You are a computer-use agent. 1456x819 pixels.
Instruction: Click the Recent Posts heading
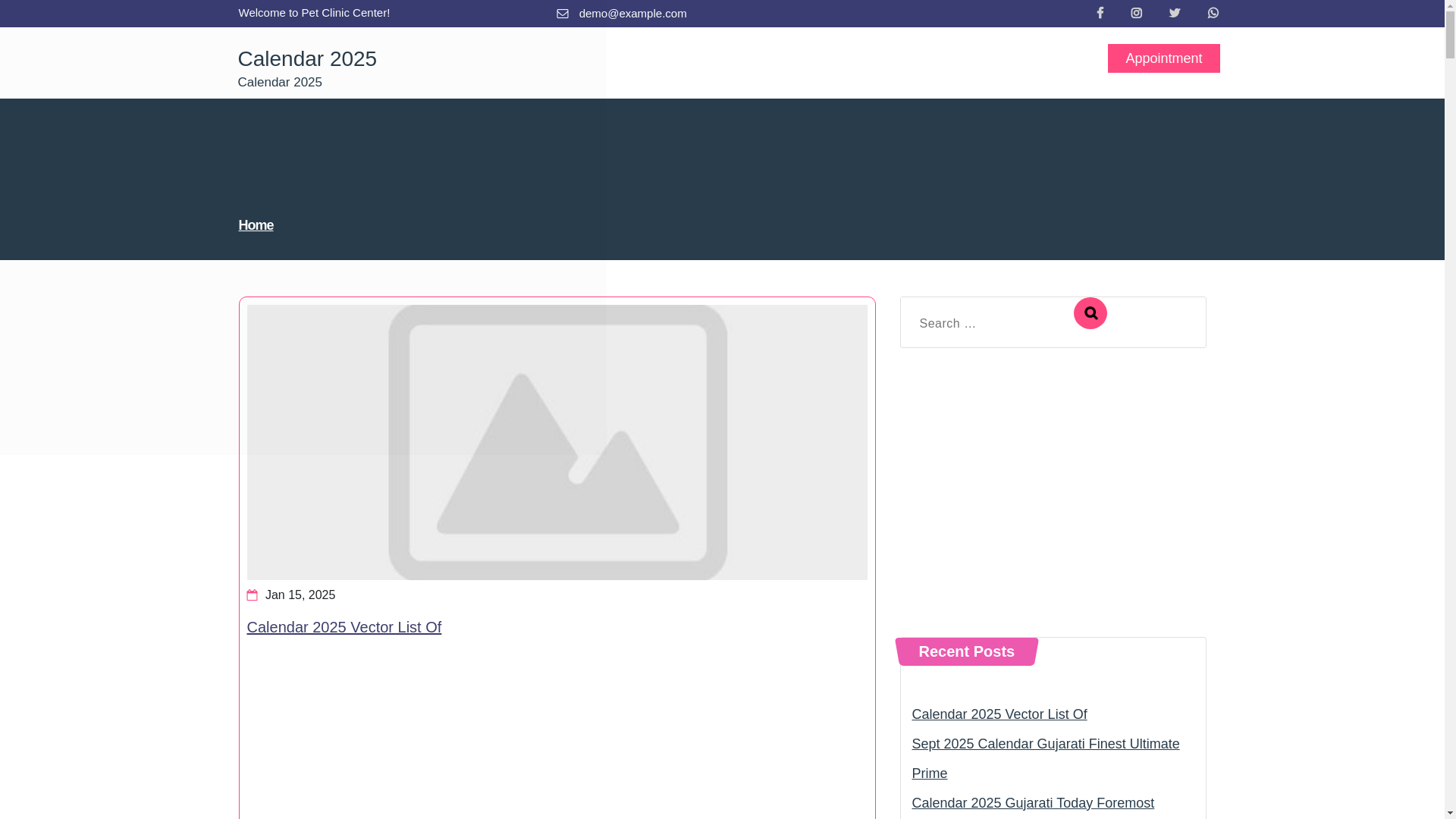click(x=966, y=651)
